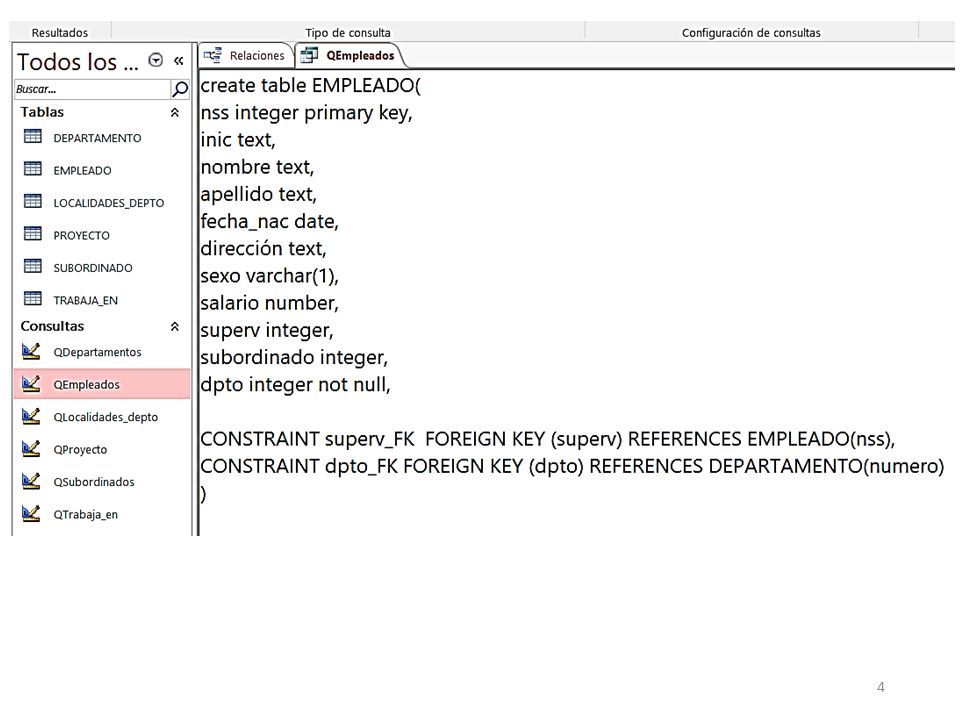Click the 'dpto integer not null,' line

[295, 384]
